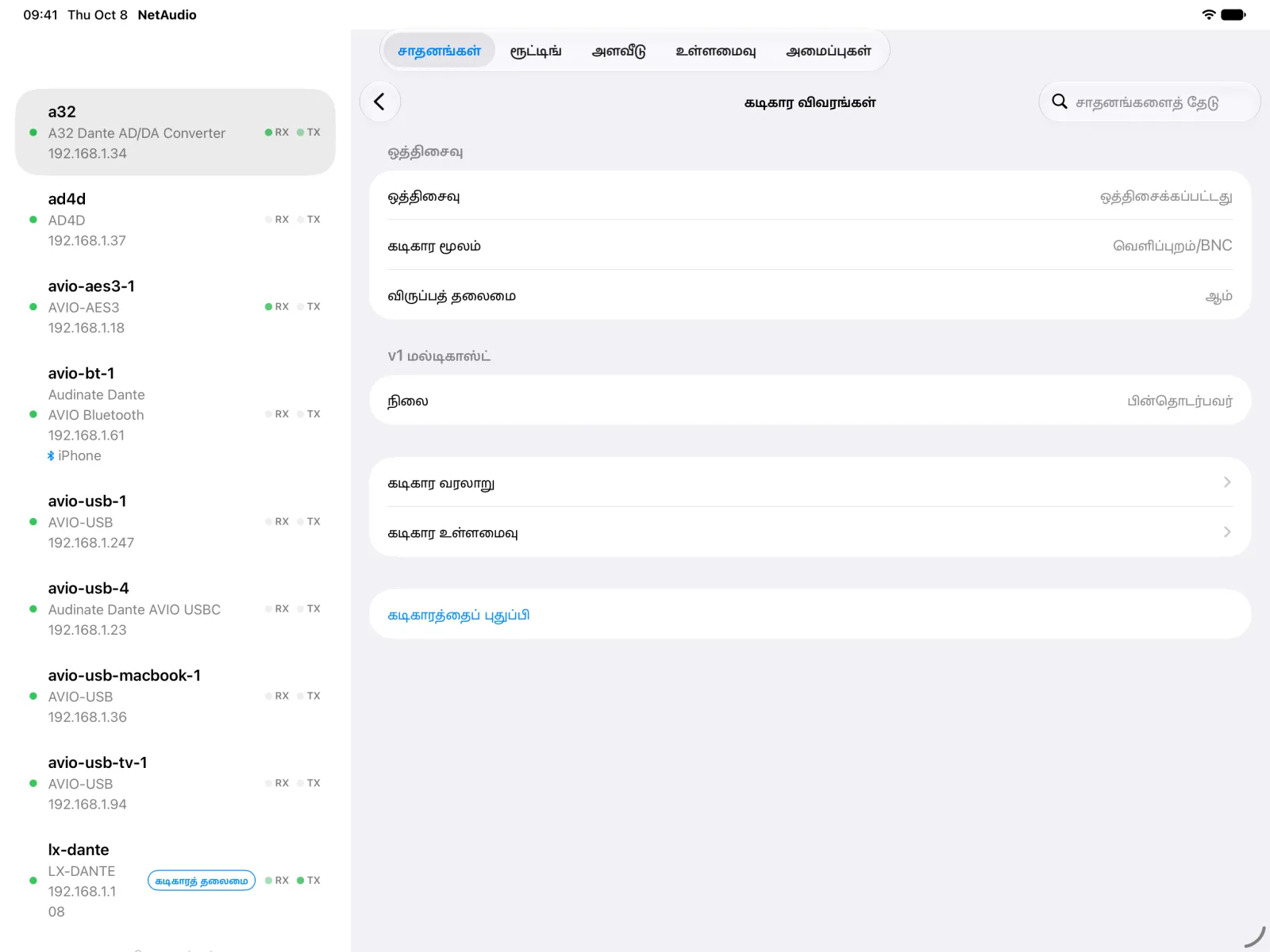Tap the RX indicator for lx-dante
The image size is (1270, 952).
277,881
